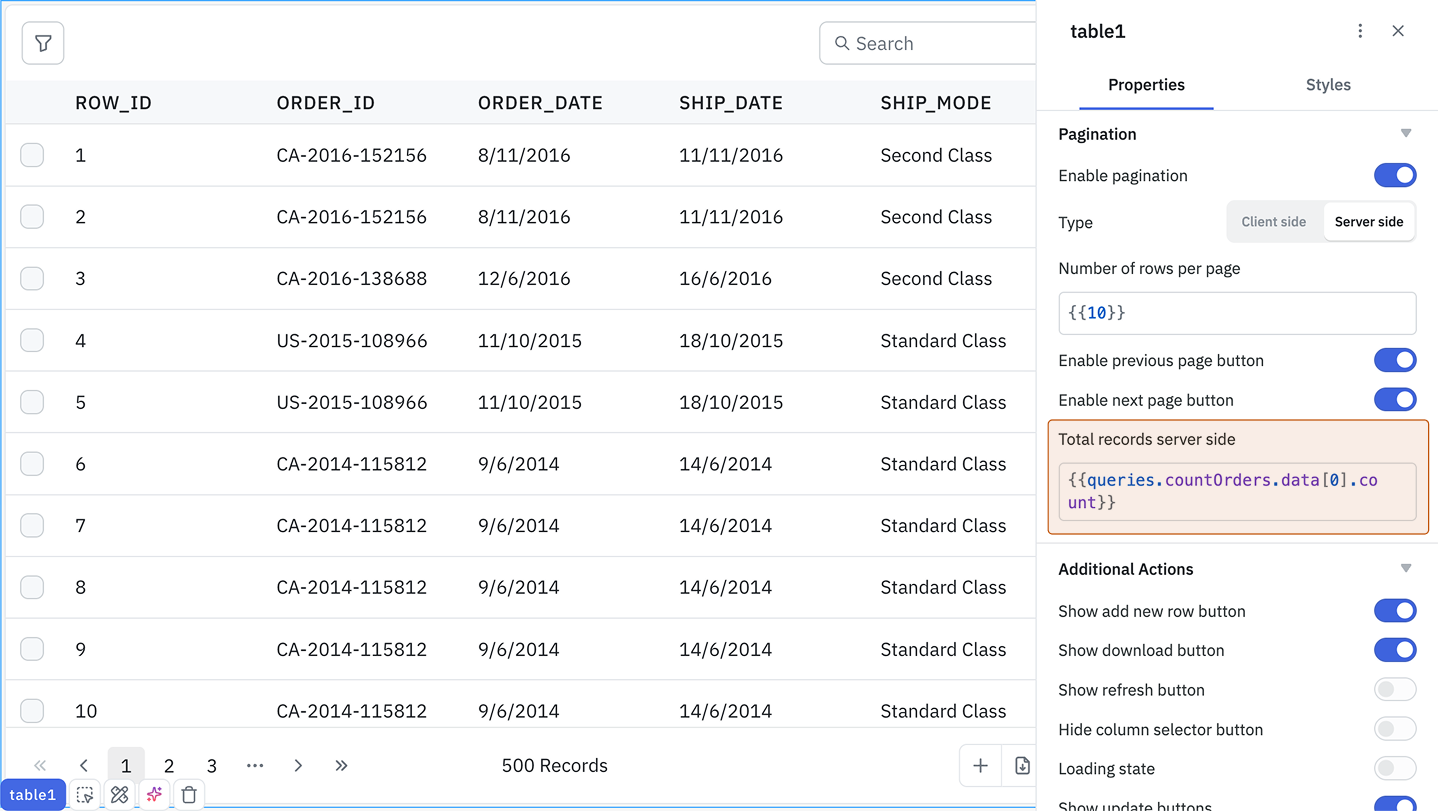This screenshot has height=811, width=1439.
Task: Go to previous page arrow
Action: click(84, 765)
